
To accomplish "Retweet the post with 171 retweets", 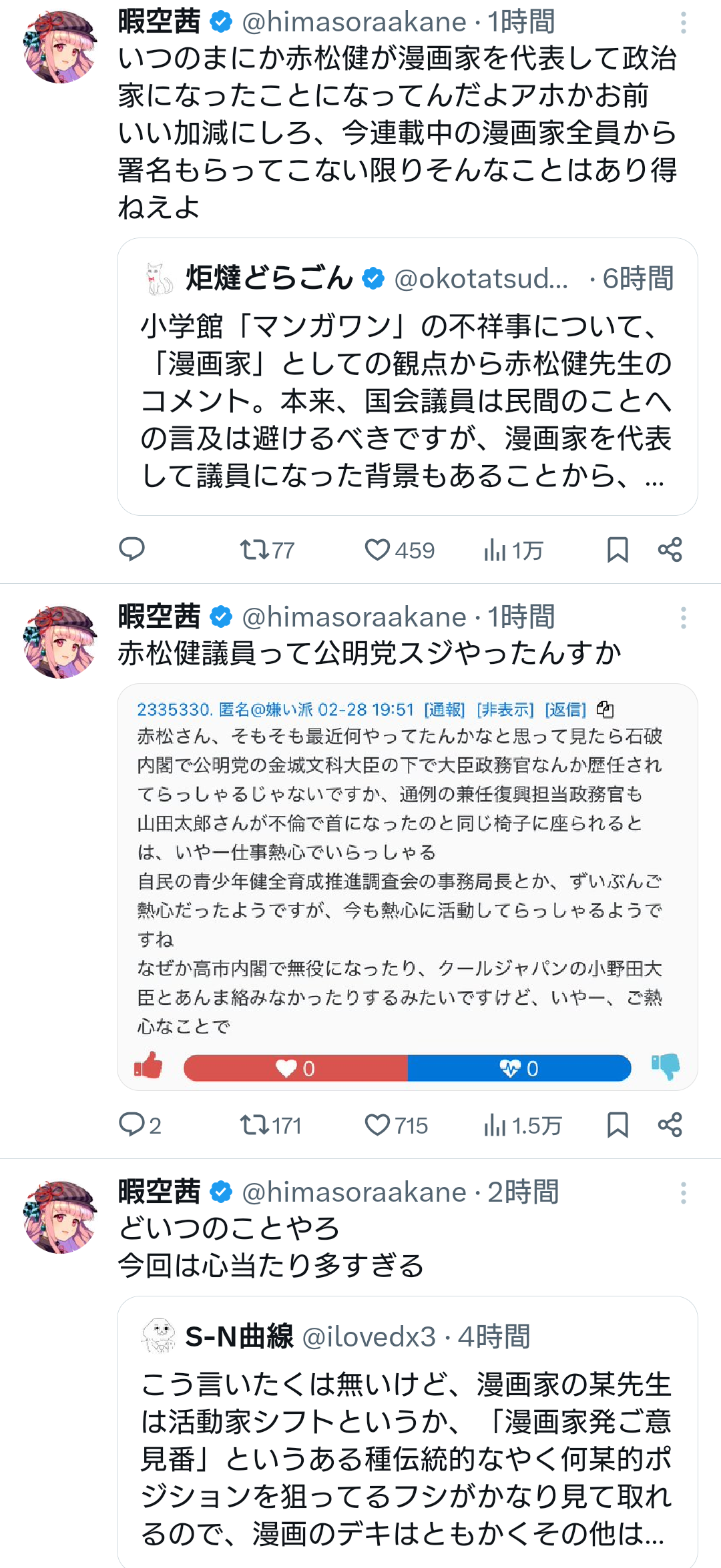I will click(x=255, y=1125).
